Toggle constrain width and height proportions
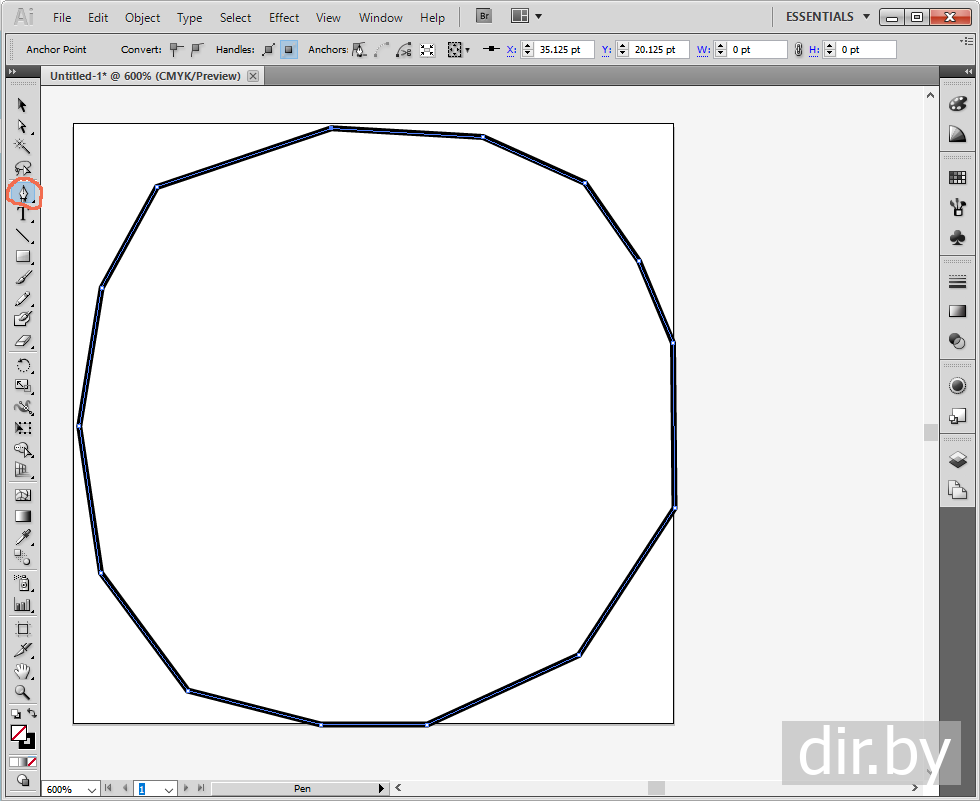980x801 pixels. pos(798,49)
